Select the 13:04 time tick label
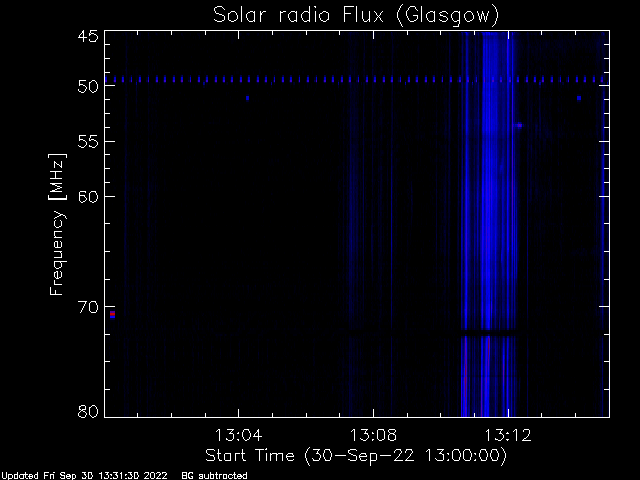 tap(238, 435)
